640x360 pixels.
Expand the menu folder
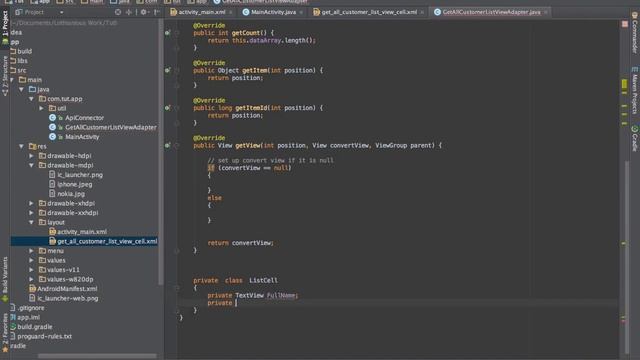point(31,251)
